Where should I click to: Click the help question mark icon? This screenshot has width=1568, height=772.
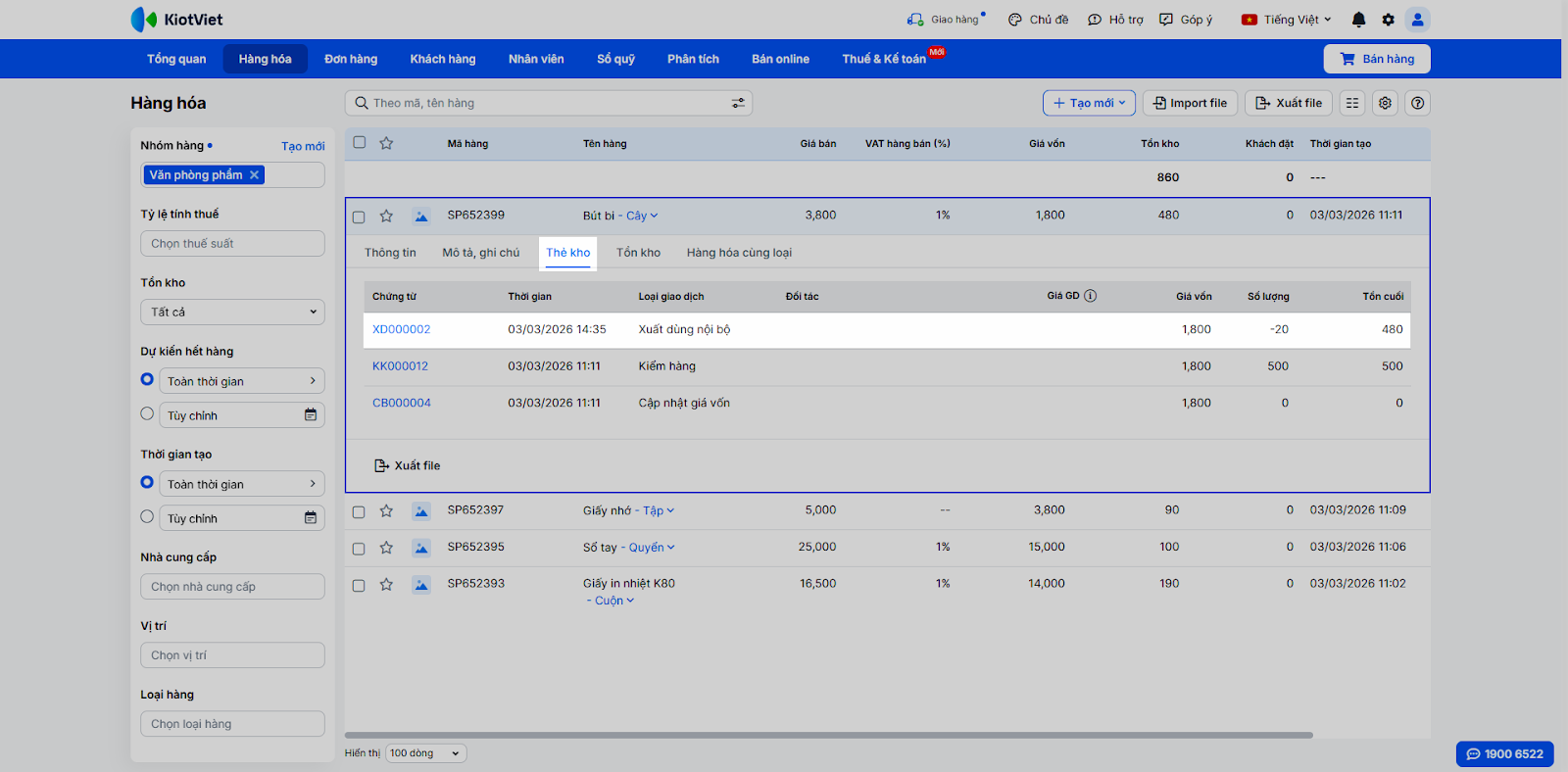pos(1417,103)
